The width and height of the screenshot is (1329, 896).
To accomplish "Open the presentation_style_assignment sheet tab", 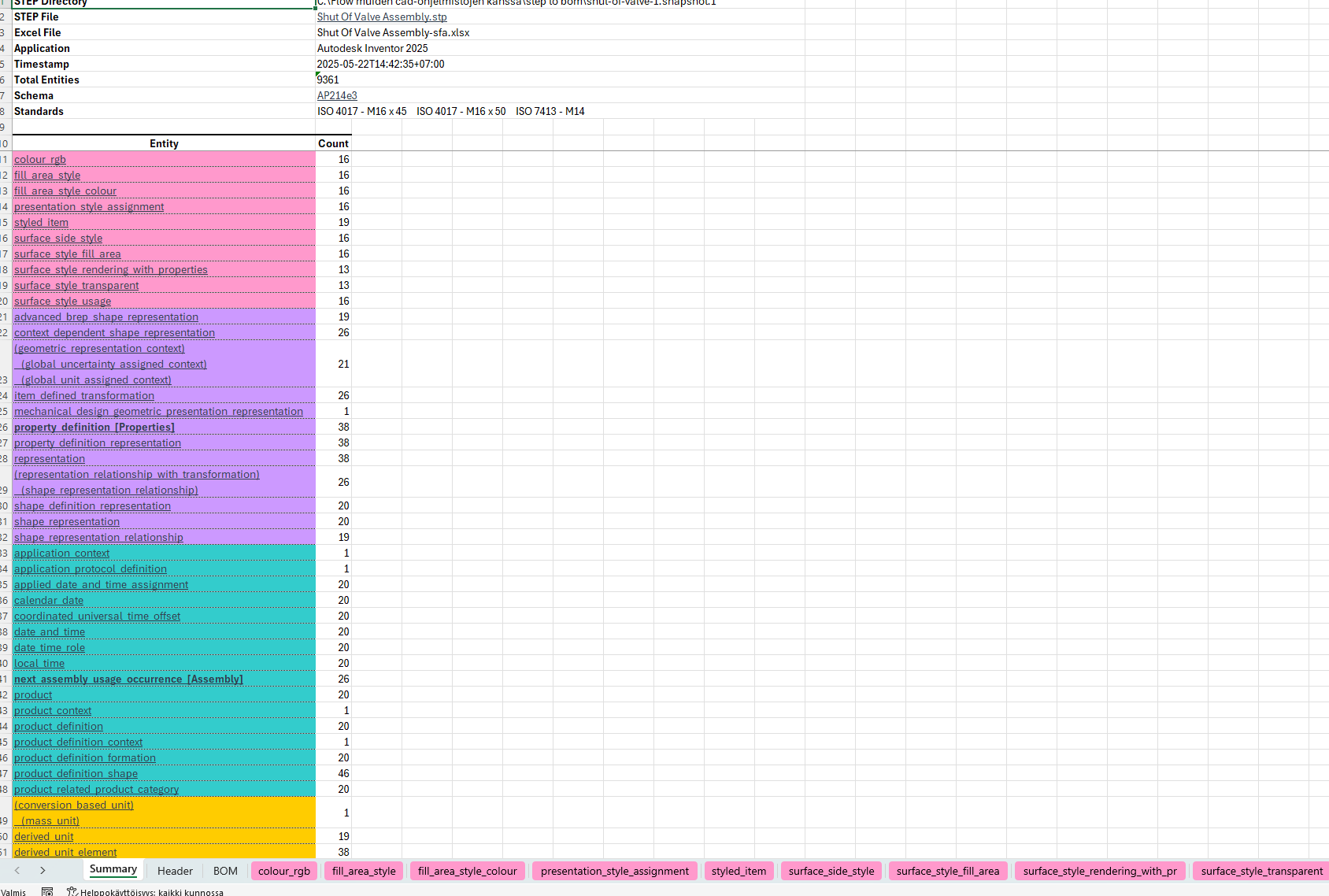I will tap(615, 871).
